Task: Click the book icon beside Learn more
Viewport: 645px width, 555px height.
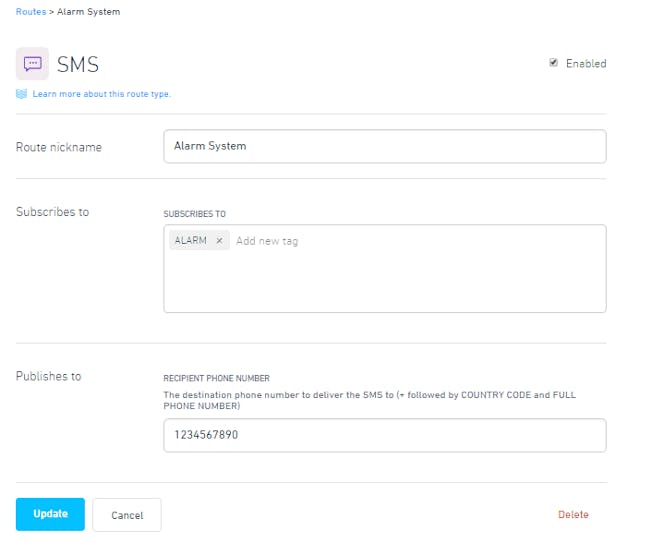Action: pyautogui.click(x=21, y=94)
